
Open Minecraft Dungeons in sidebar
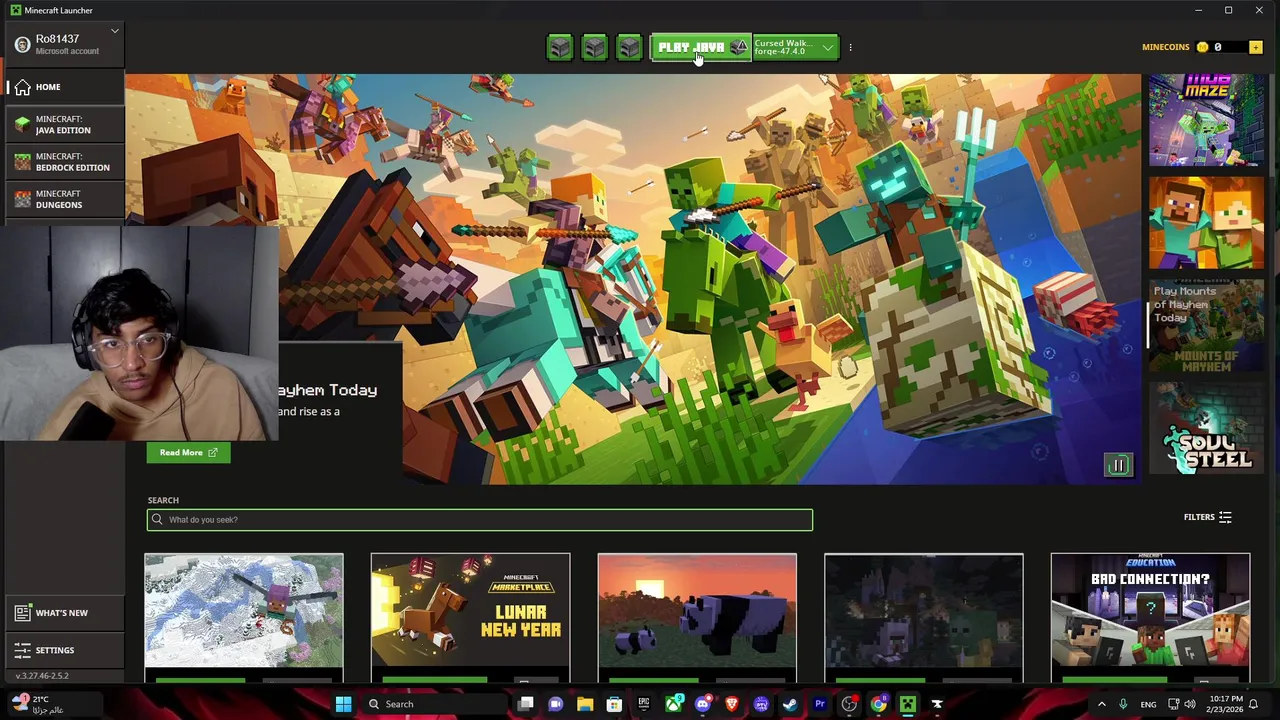click(x=65, y=199)
